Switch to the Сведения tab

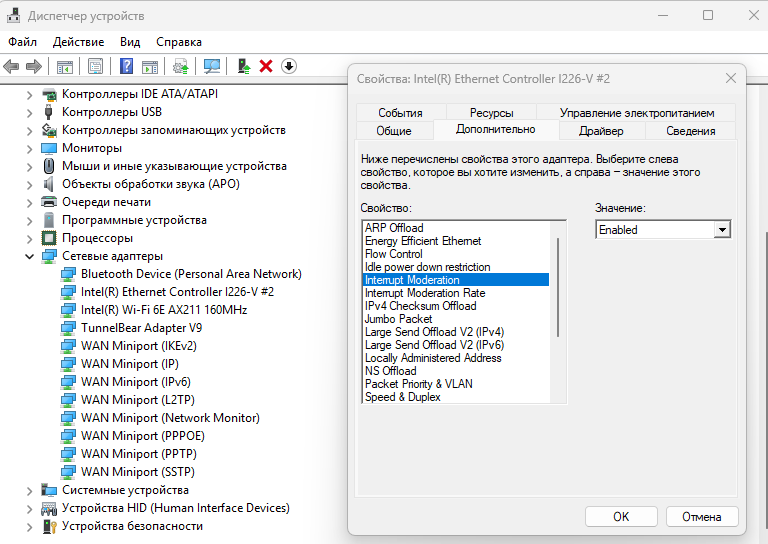pyautogui.click(x=691, y=131)
